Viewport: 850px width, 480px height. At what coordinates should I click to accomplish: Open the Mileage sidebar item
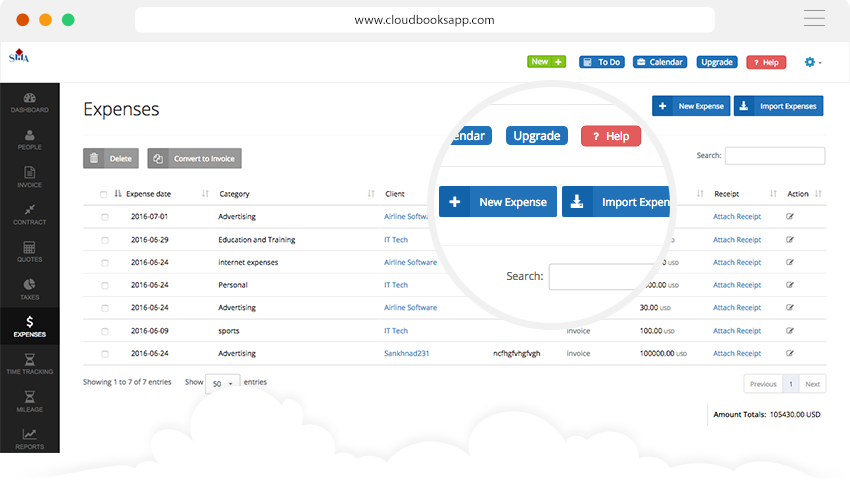click(29, 402)
